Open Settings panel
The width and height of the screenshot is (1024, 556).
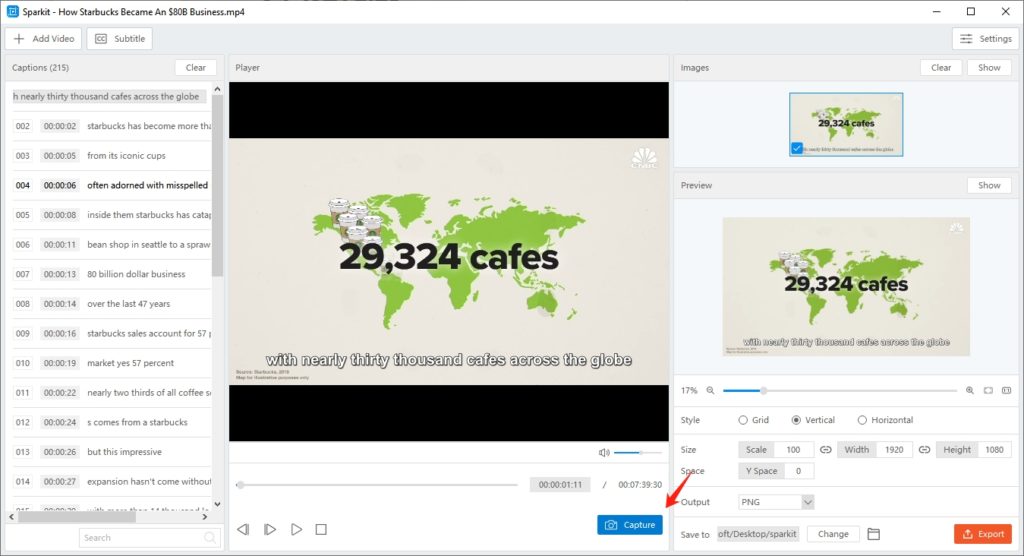pos(985,39)
